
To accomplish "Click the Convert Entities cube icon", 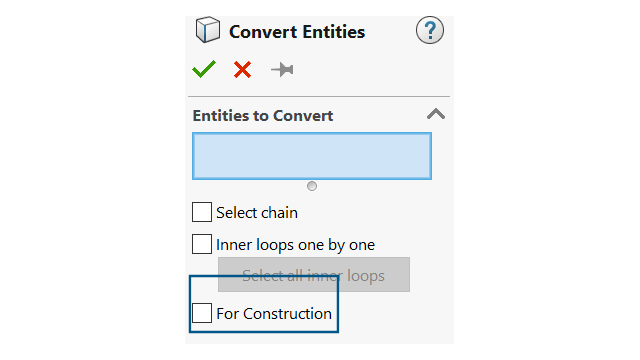I will click(208, 30).
